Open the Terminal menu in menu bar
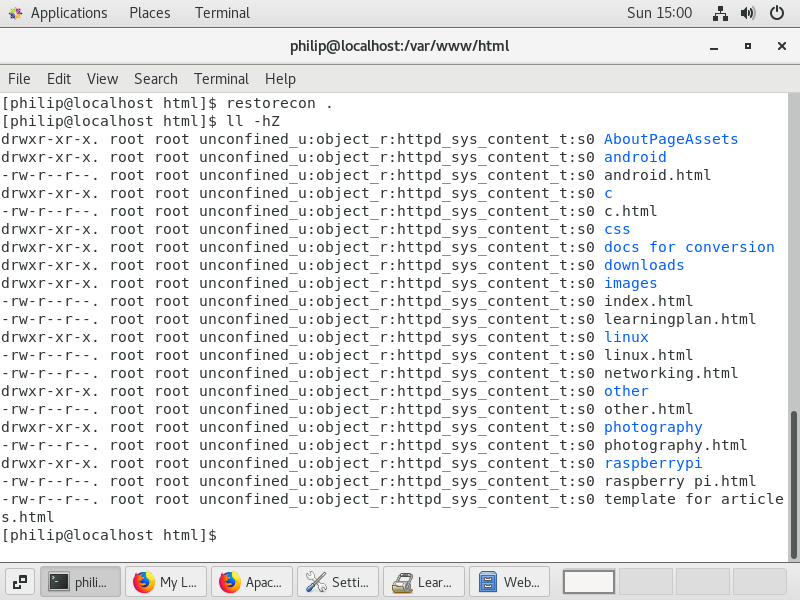800x600 pixels. pos(221,79)
